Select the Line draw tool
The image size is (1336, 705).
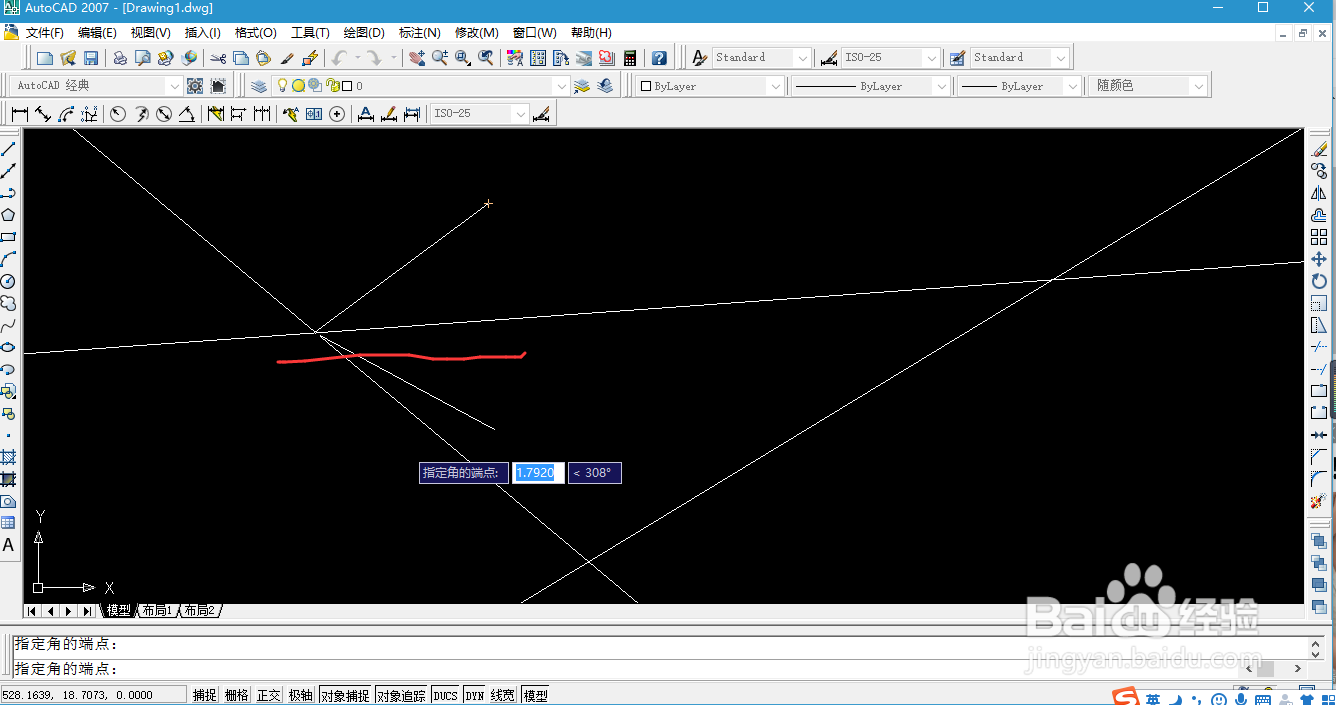(8, 149)
